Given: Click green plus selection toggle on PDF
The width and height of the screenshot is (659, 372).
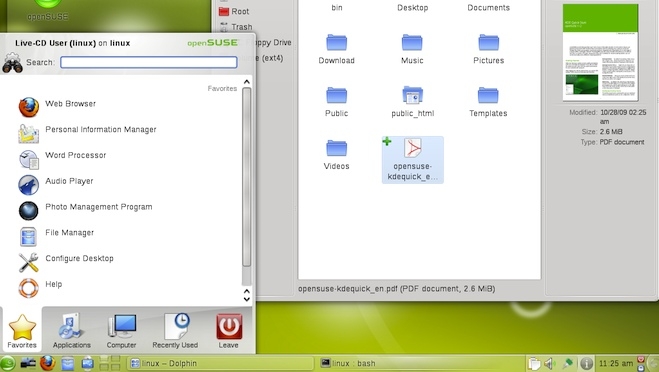Looking at the screenshot, I should tap(387, 142).
